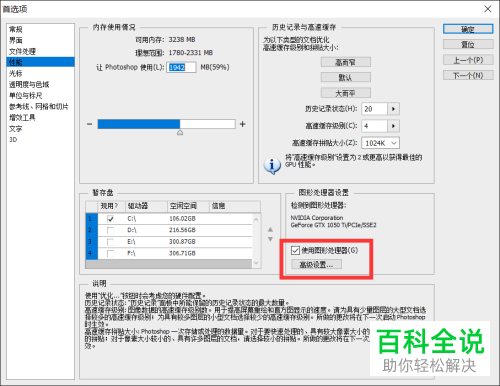Image resolution: width=500 pixels, height=386 pixels.
Task: Select 透明度与色域 category
Action: click(x=29, y=84)
